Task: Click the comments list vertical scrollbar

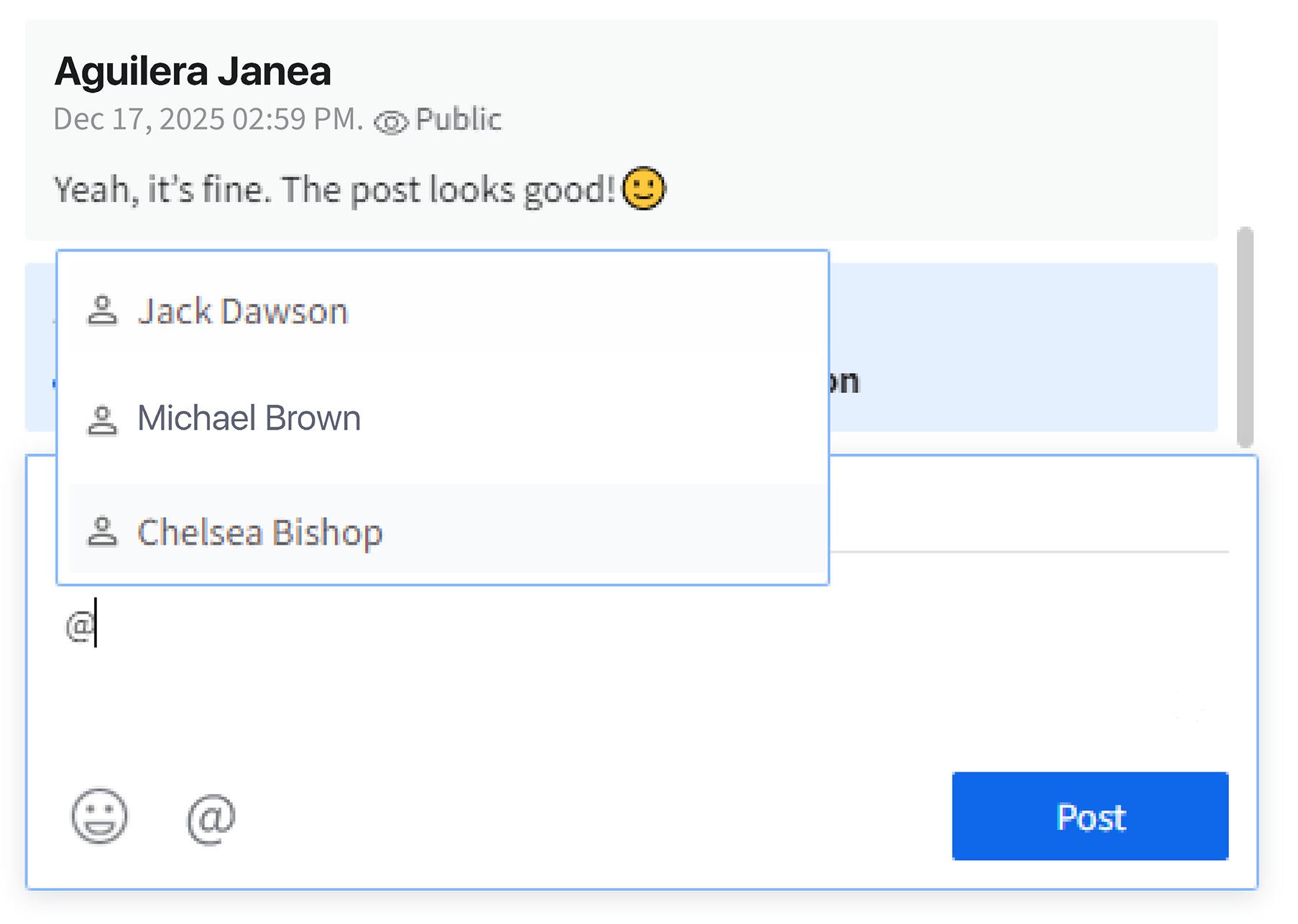Action: 1245,337
